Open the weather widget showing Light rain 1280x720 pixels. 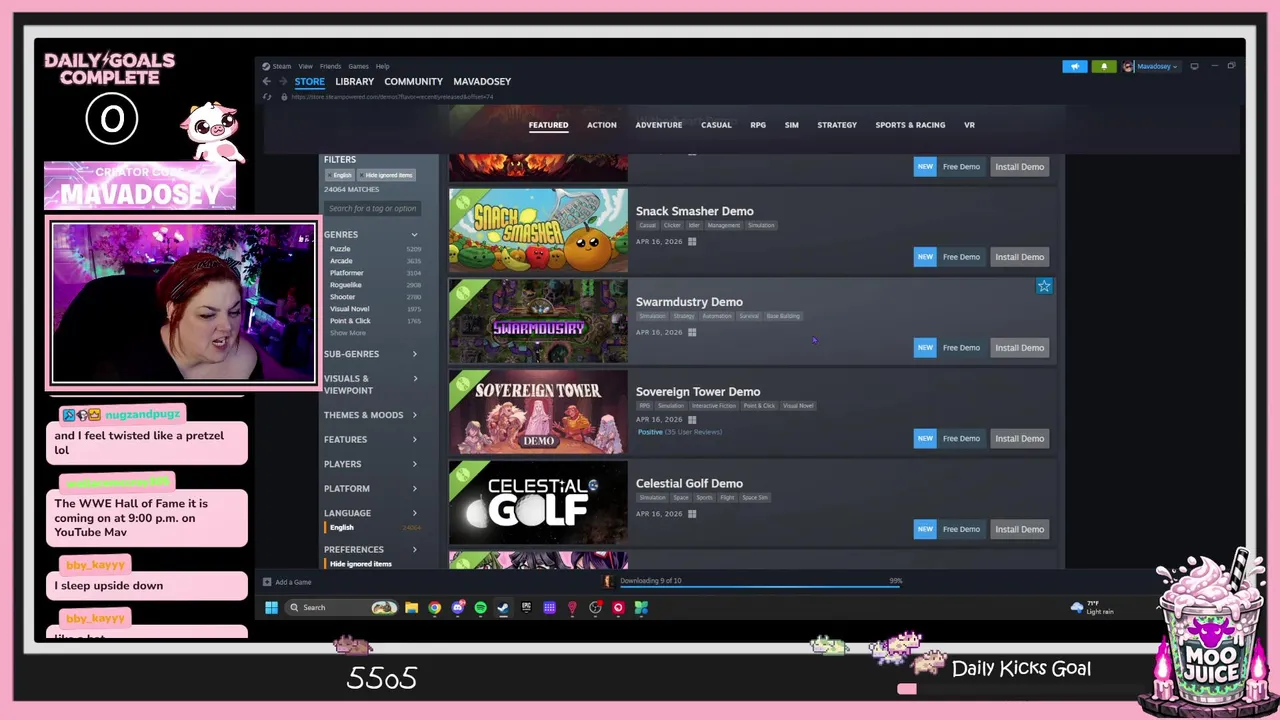click(1092, 607)
